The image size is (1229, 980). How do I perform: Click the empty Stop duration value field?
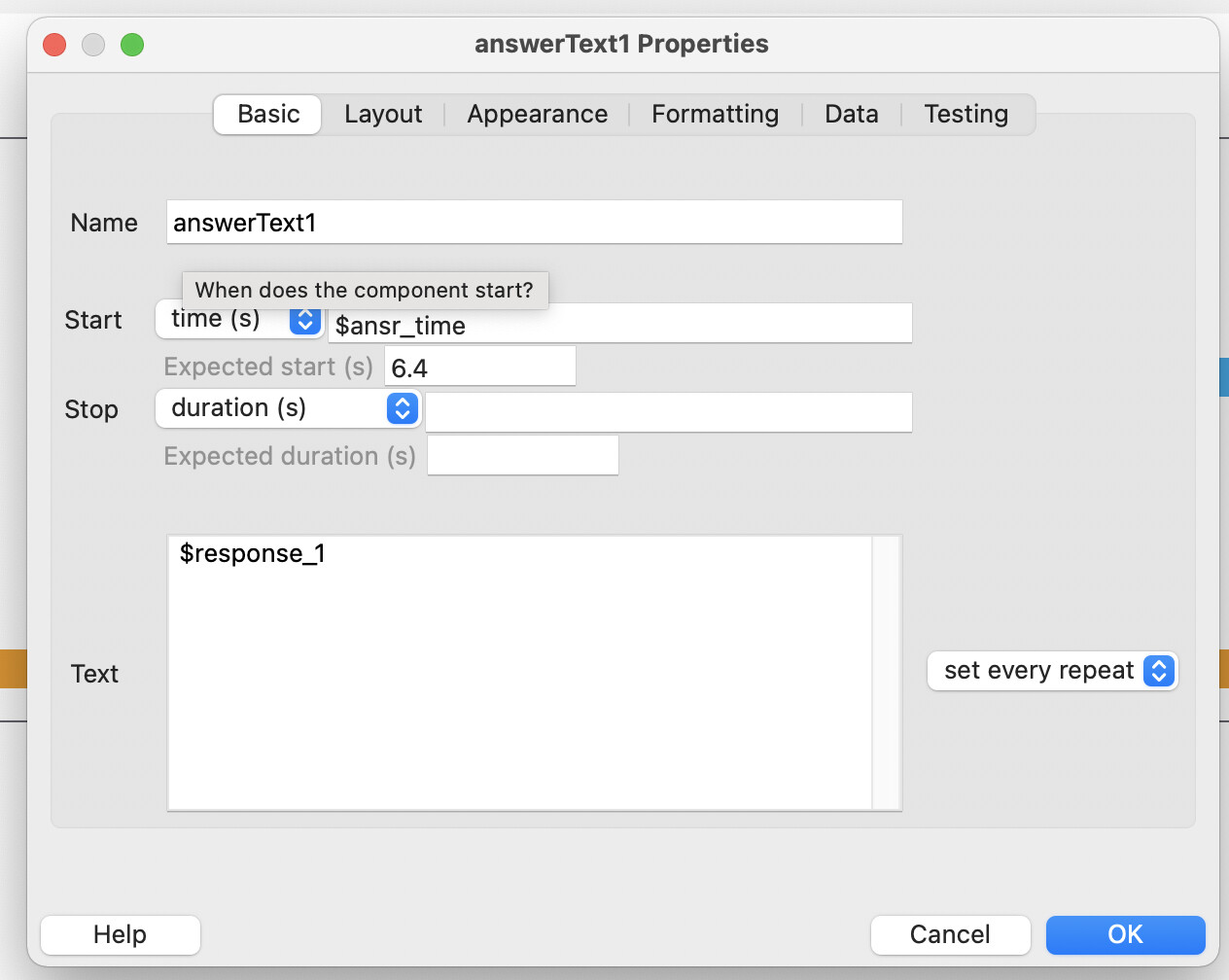pyautogui.click(x=668, y=412)
